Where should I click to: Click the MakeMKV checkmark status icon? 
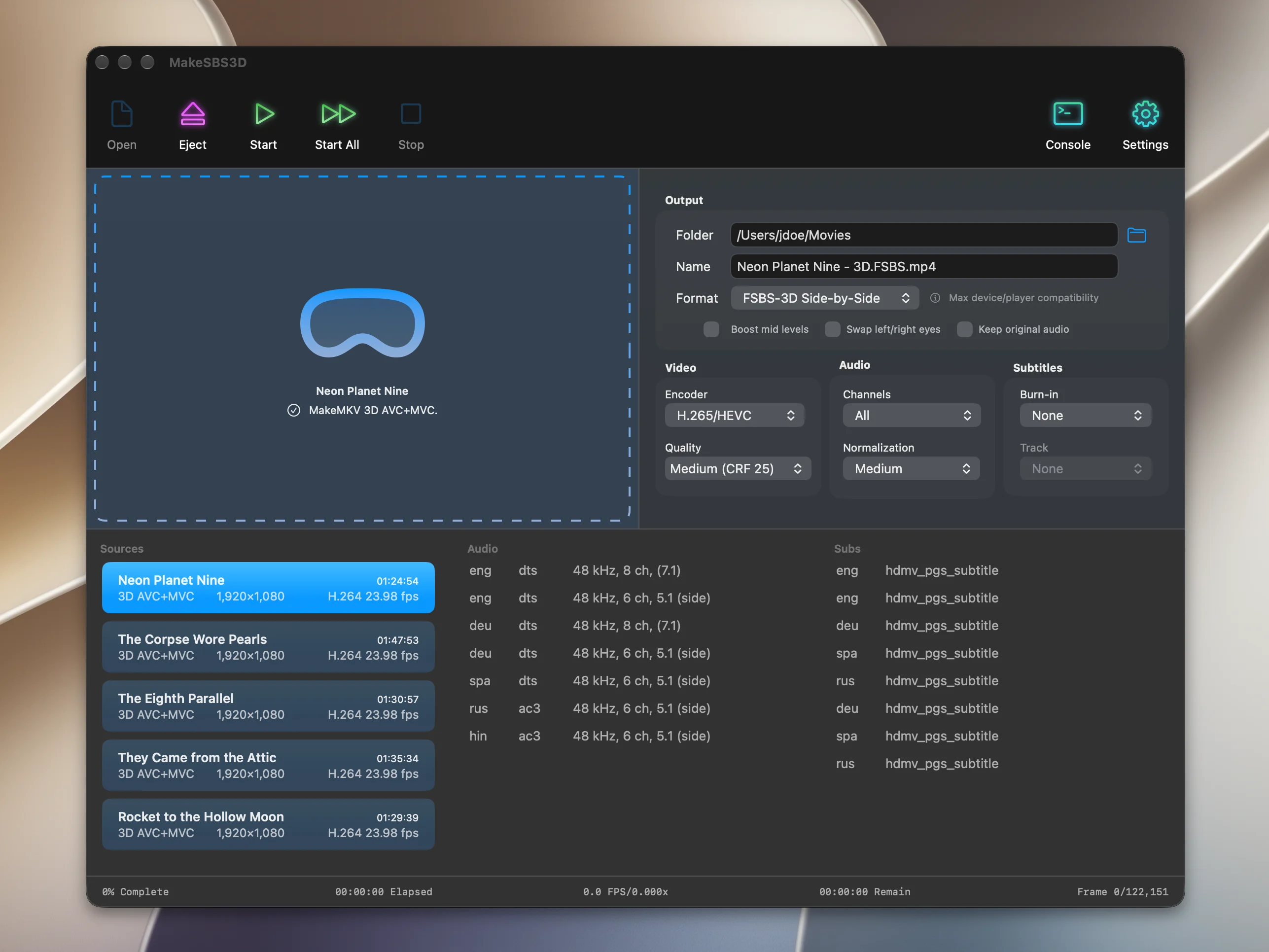(x=294, y=410)
